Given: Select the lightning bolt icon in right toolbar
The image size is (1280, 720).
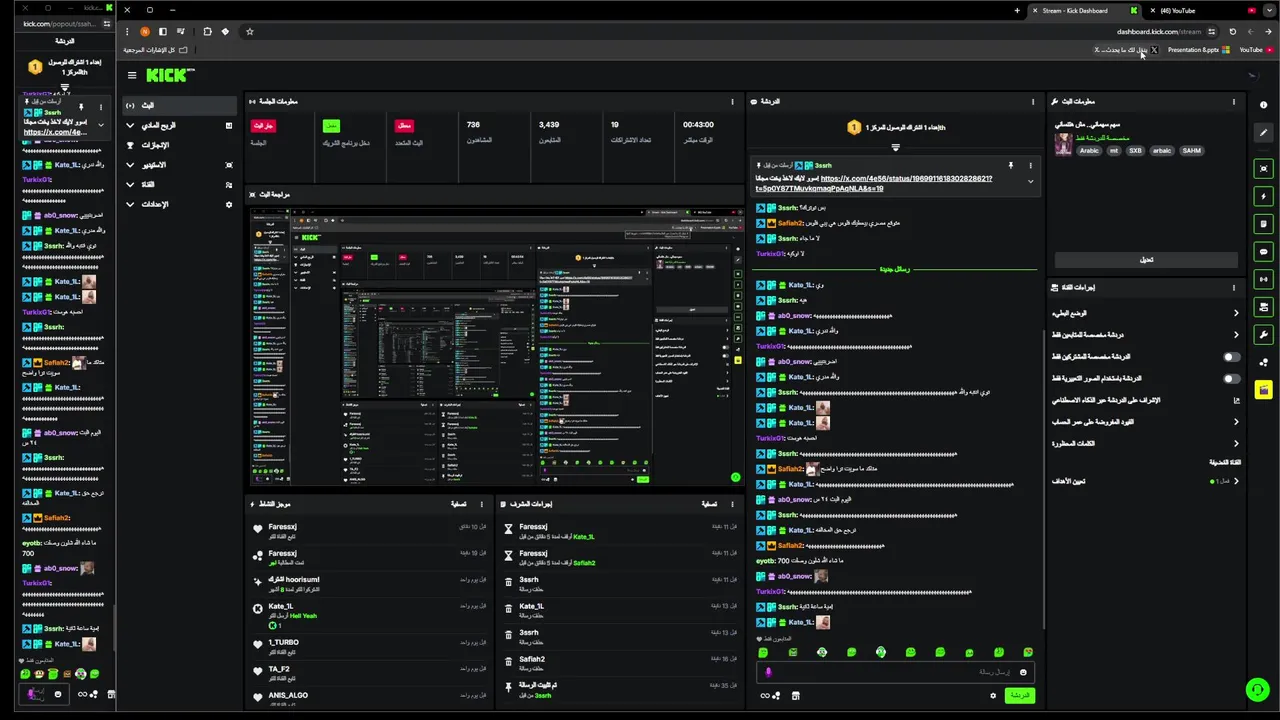Looking at the screenshot, I should click(1264, 196).
